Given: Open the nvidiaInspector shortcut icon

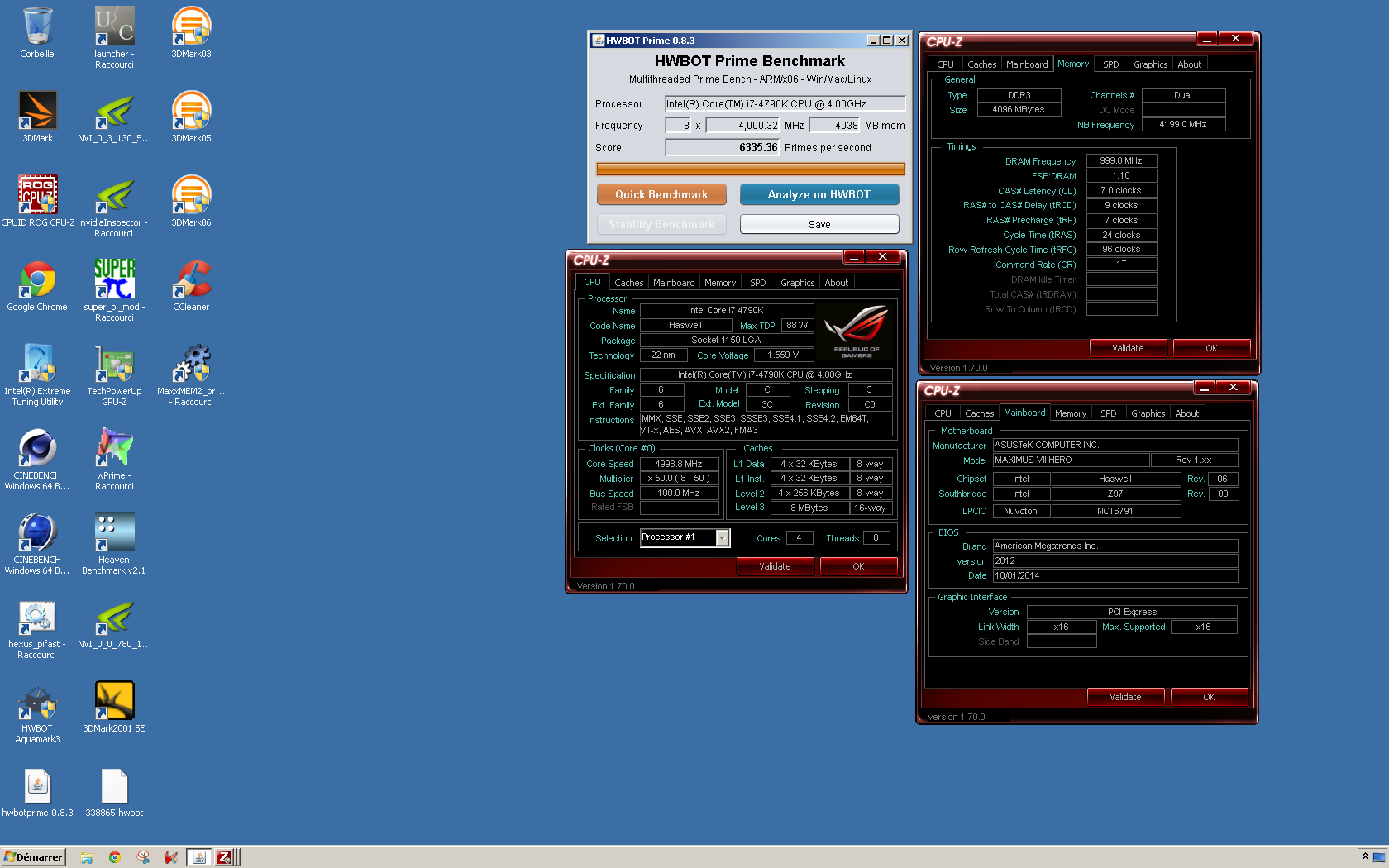Looking at the screenshot, I should click(x=114, y=195).
